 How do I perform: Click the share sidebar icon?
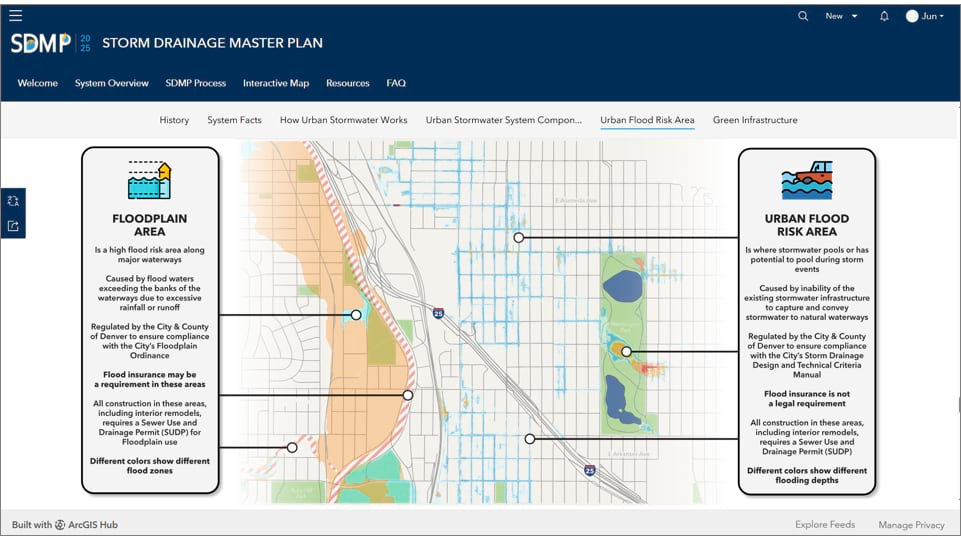[13, 226]
